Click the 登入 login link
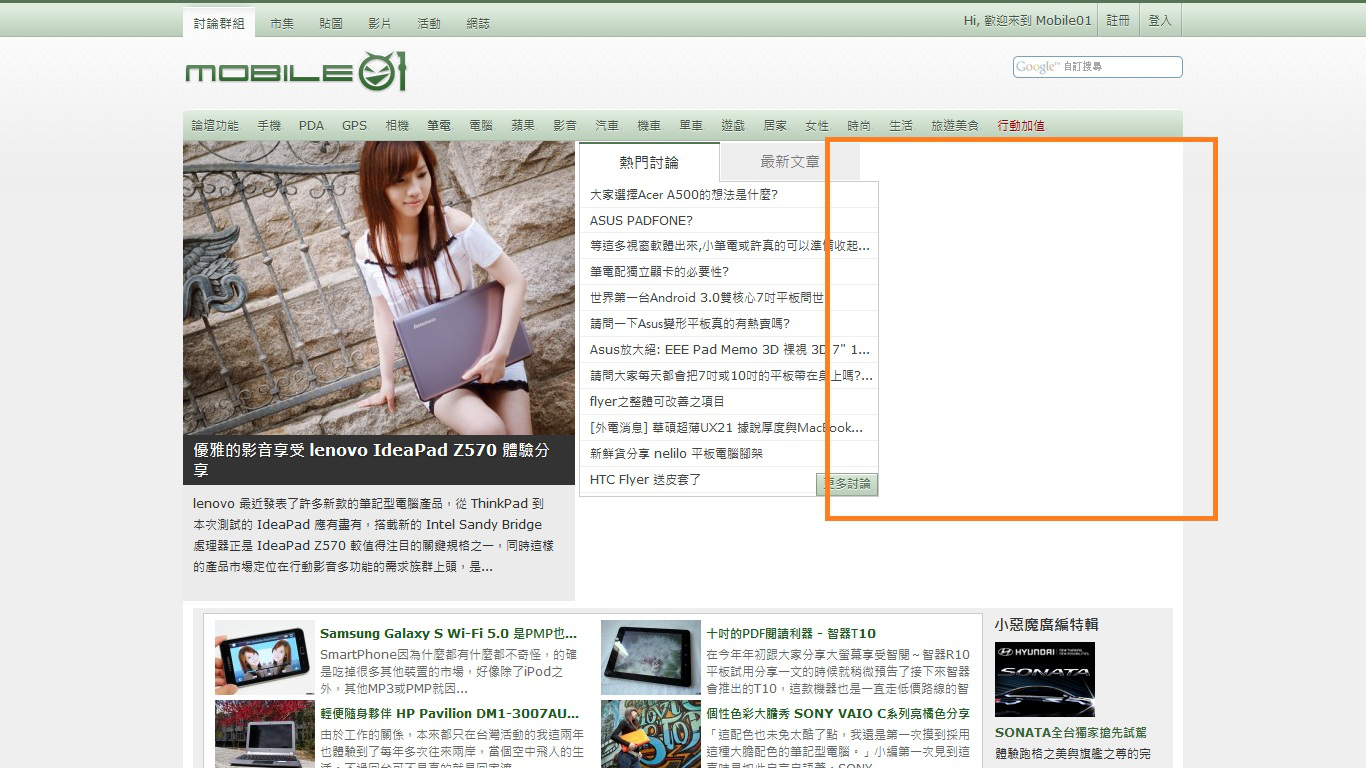 click(x=1160, y=20)
